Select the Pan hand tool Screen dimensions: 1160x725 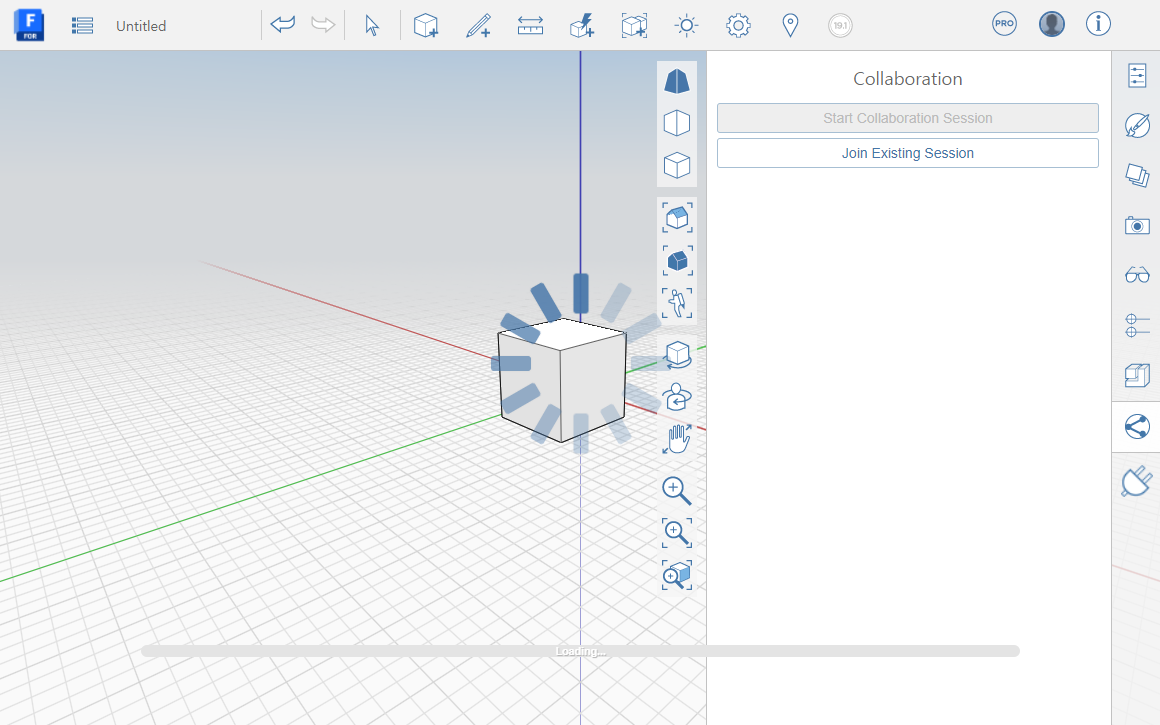[676, 438]
